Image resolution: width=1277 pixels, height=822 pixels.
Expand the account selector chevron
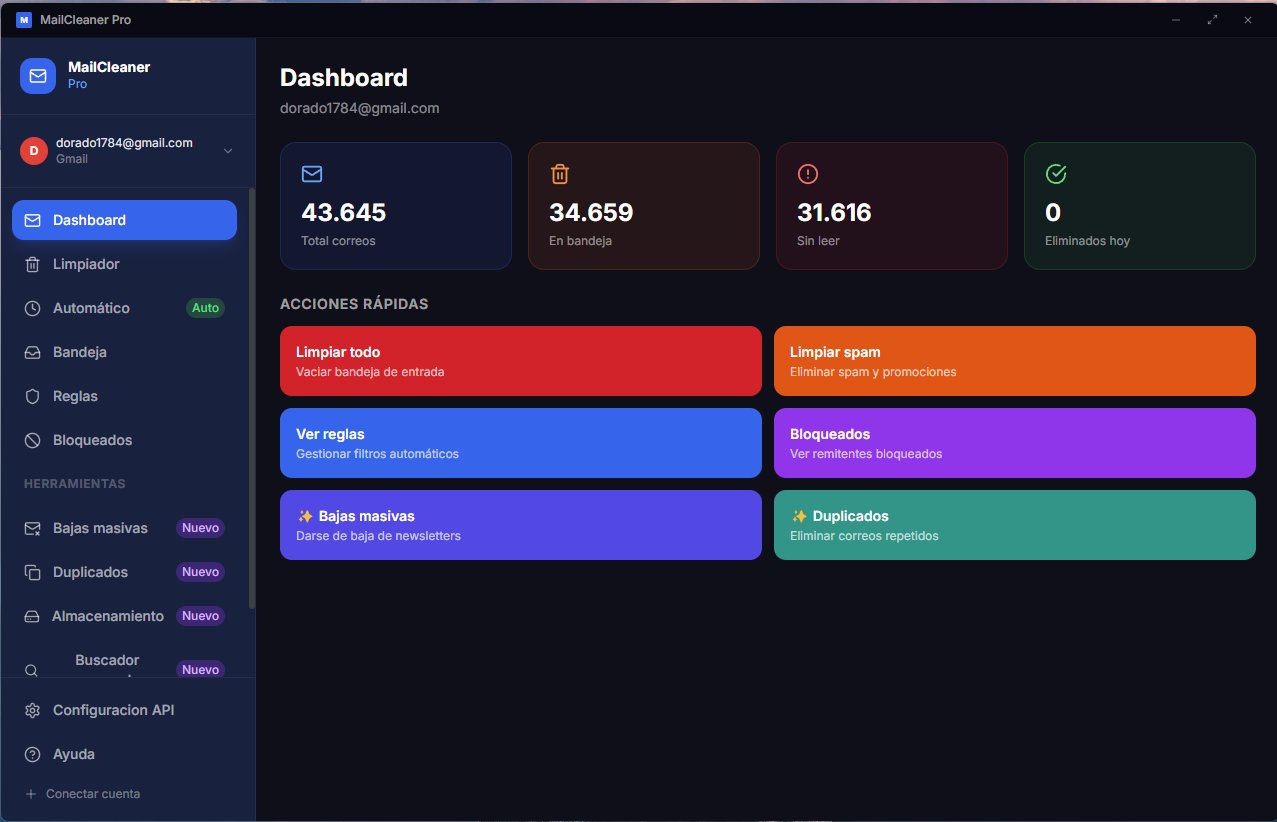228,151
